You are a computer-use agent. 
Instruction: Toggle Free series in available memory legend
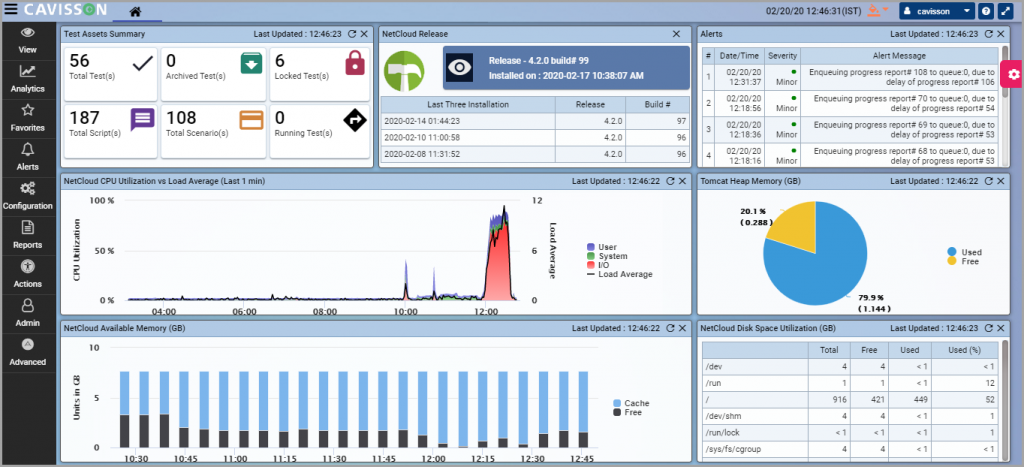tap(628, 412)
